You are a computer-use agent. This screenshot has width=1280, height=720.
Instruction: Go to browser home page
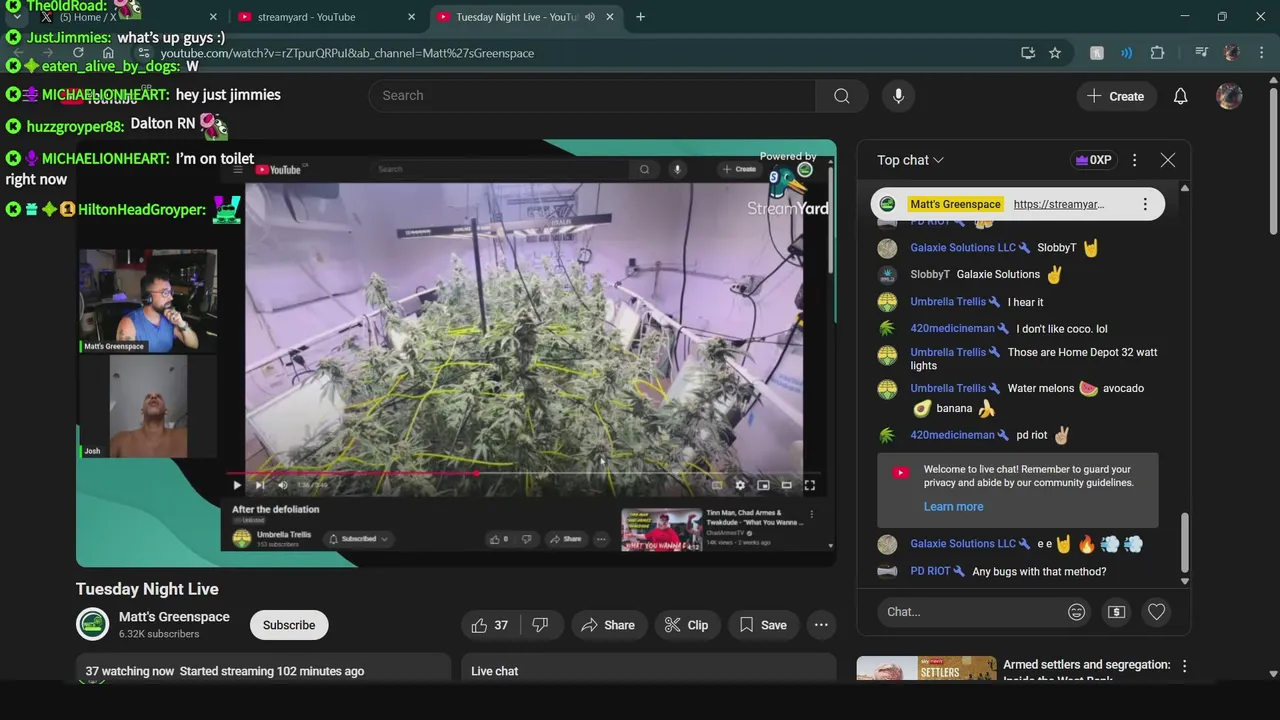coord(108,53)
